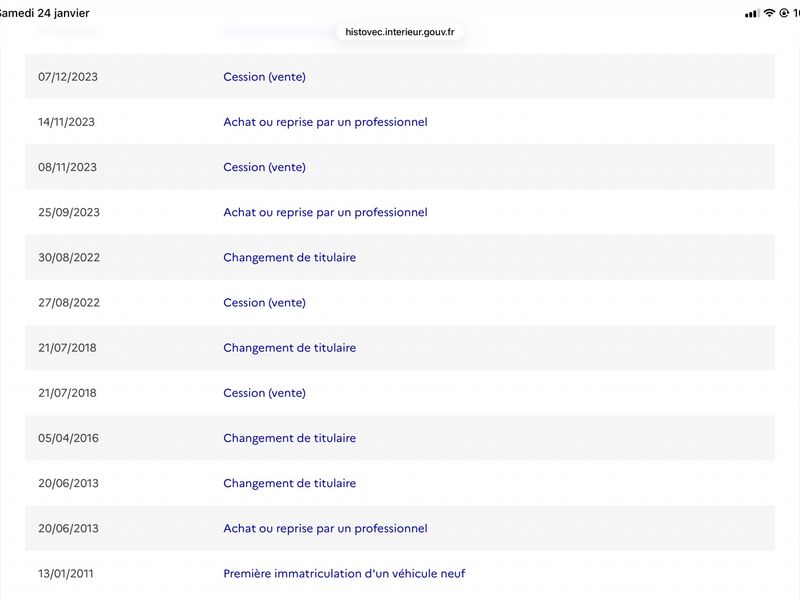
Task: Open Changement de titulaire dated 30/08/2022
Action: [x=289, y=257]
